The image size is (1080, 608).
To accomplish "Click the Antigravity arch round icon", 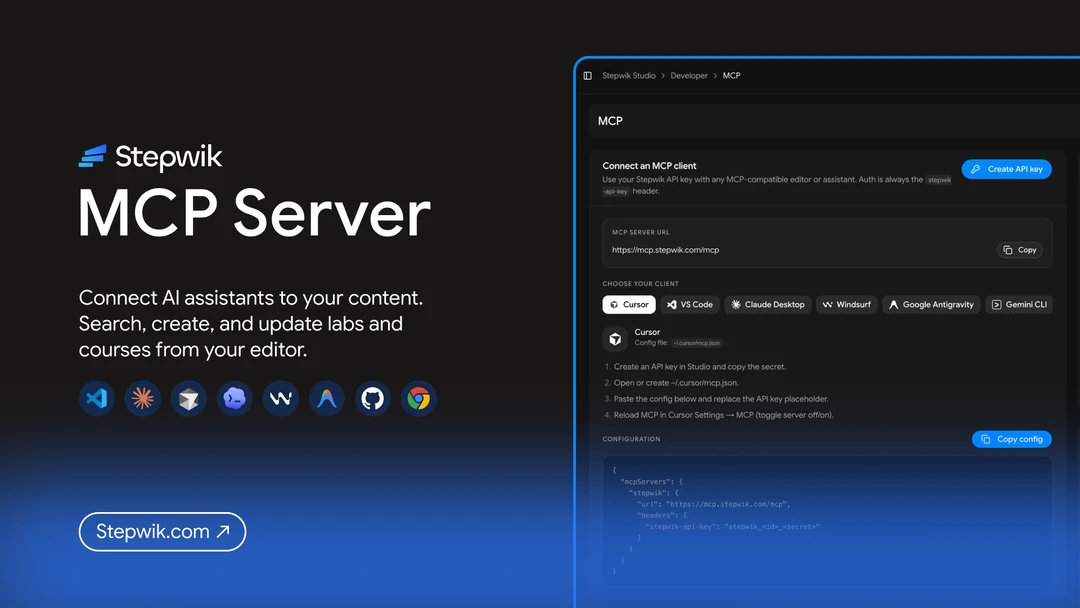I will (x=326, y=398).
